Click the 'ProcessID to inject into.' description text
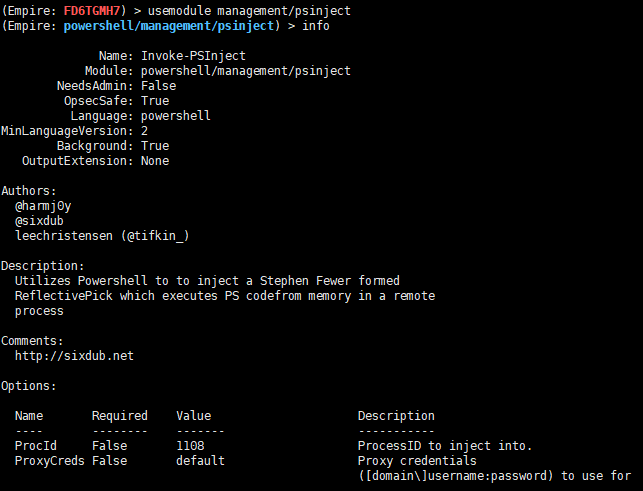This screenshot has height=491, width=643. coord(445,446)
